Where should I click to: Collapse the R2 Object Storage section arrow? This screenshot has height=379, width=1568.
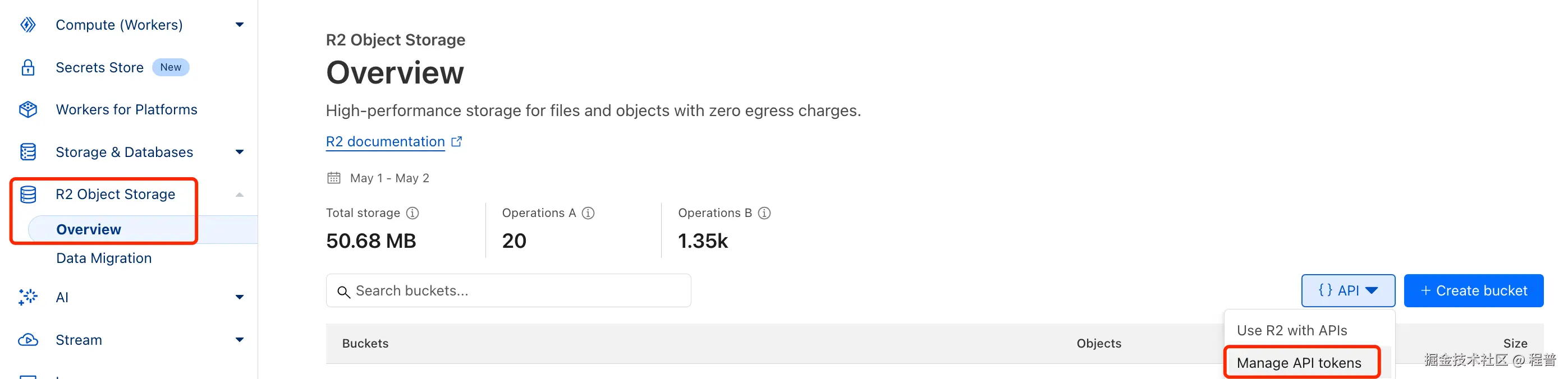pyautogui.click(x=240, y=195)
